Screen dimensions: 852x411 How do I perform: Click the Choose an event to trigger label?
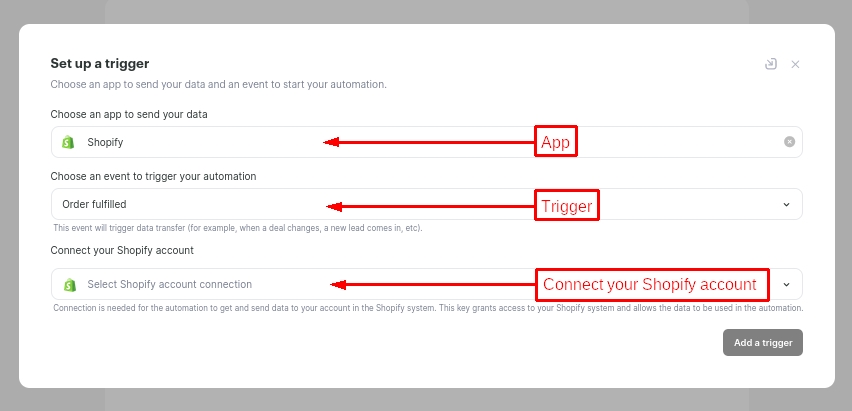[153, 176]
